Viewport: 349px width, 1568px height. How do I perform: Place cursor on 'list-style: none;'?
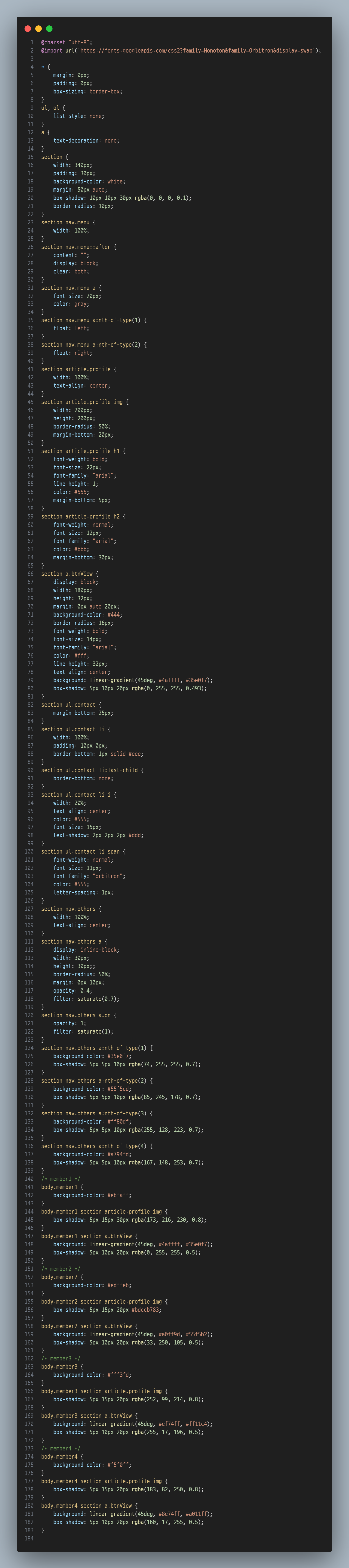point(79,116)
